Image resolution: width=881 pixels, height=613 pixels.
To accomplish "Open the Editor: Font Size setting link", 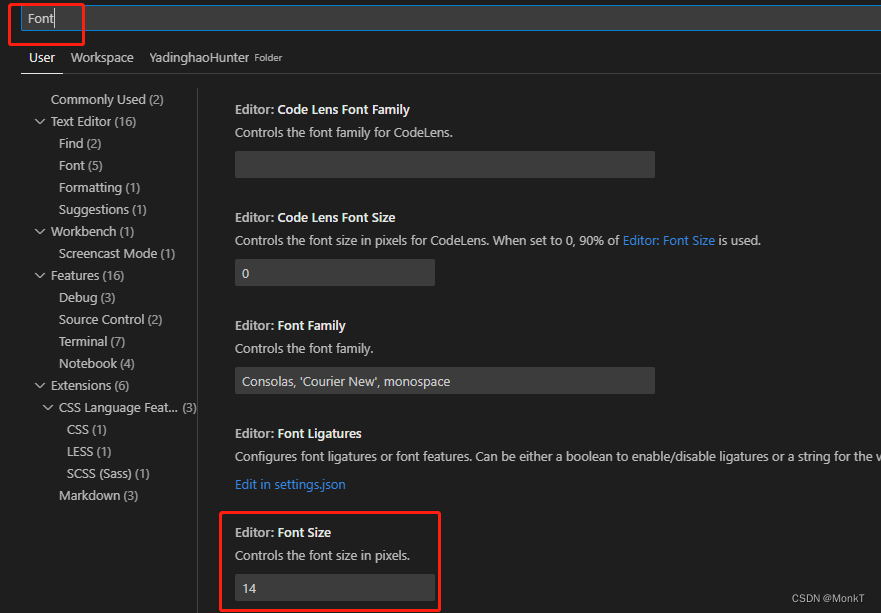I will click(x=668, y=240).
